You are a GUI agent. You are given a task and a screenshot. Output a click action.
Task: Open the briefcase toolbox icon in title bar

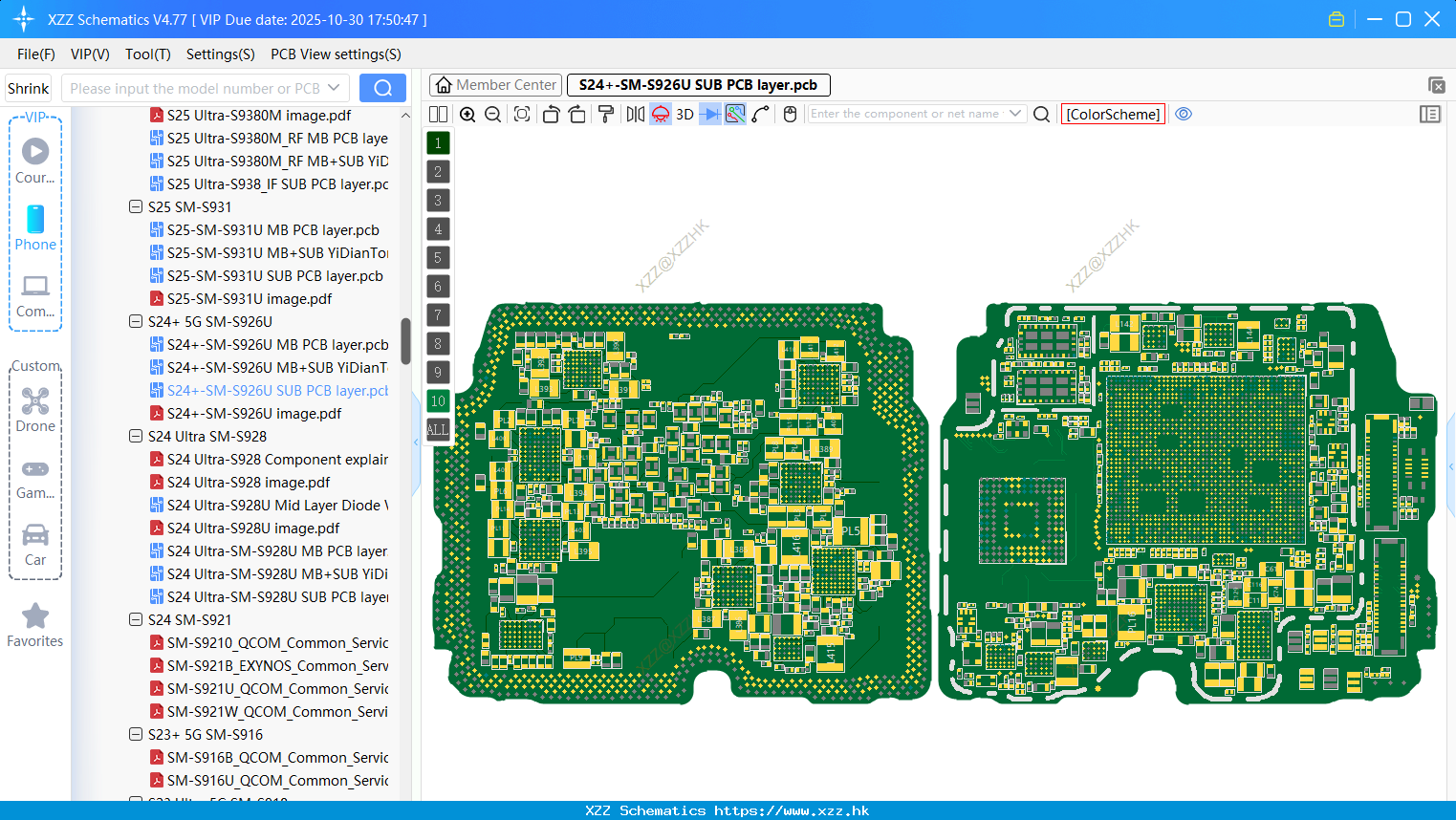point(1336,19)
